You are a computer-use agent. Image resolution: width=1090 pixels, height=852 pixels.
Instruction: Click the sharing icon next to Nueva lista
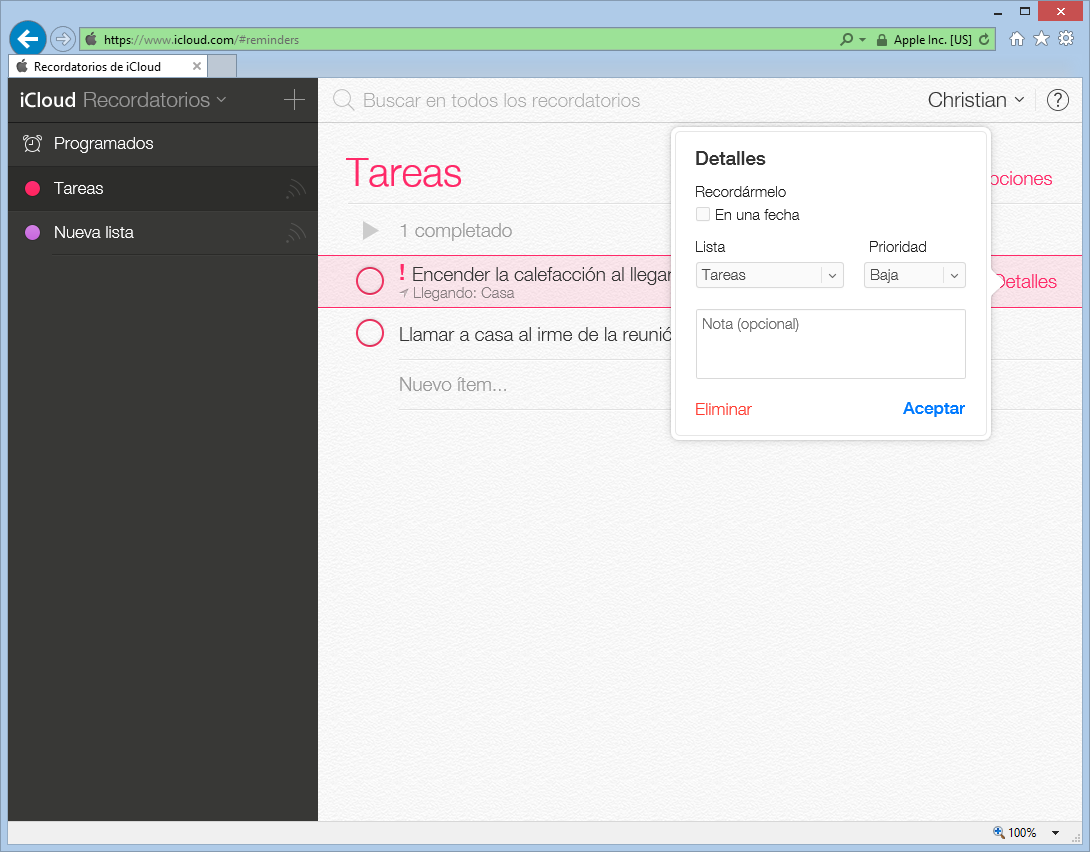(296, 232)
